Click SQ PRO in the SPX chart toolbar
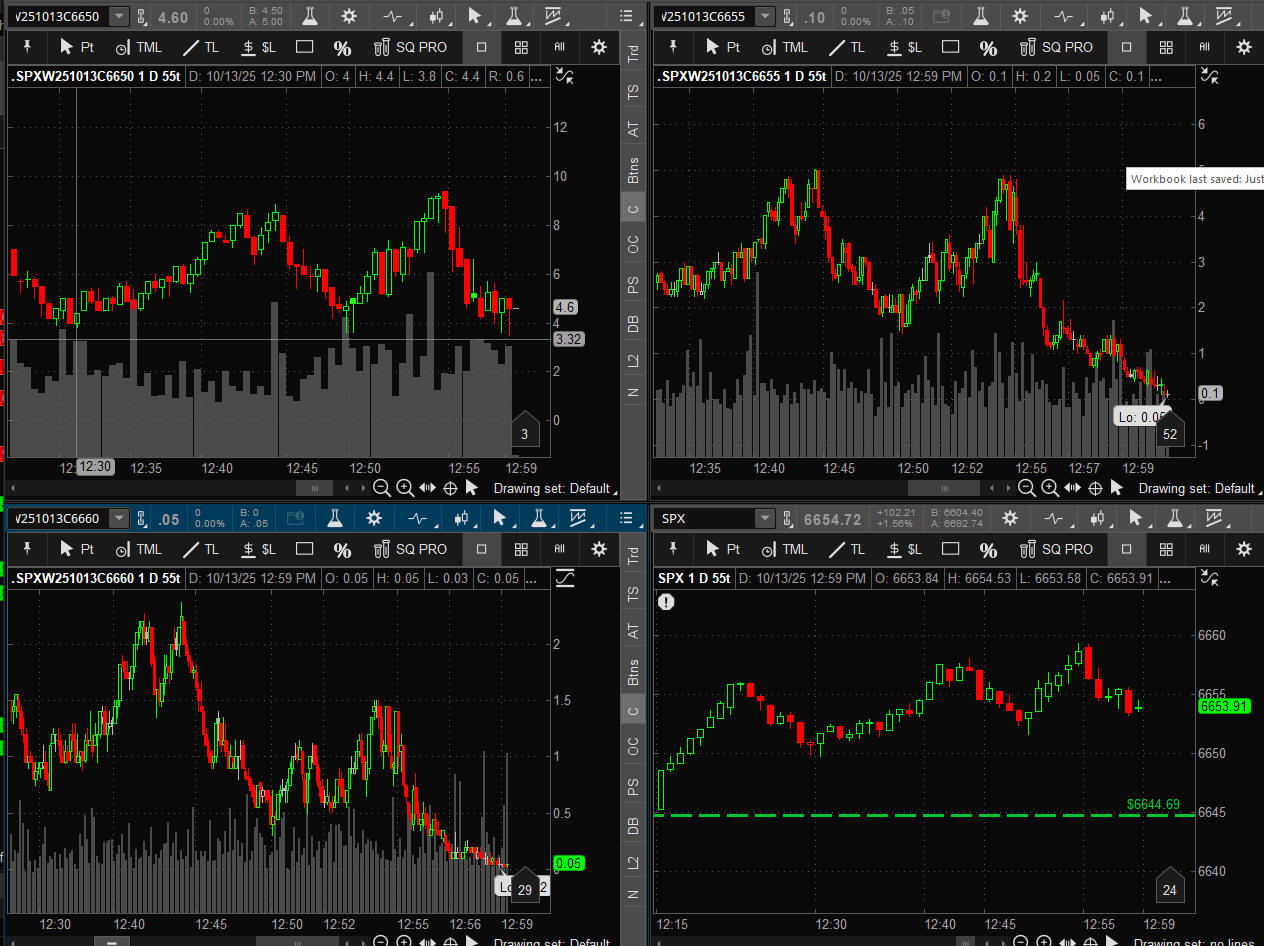1264x946 pixels. 1056,549
